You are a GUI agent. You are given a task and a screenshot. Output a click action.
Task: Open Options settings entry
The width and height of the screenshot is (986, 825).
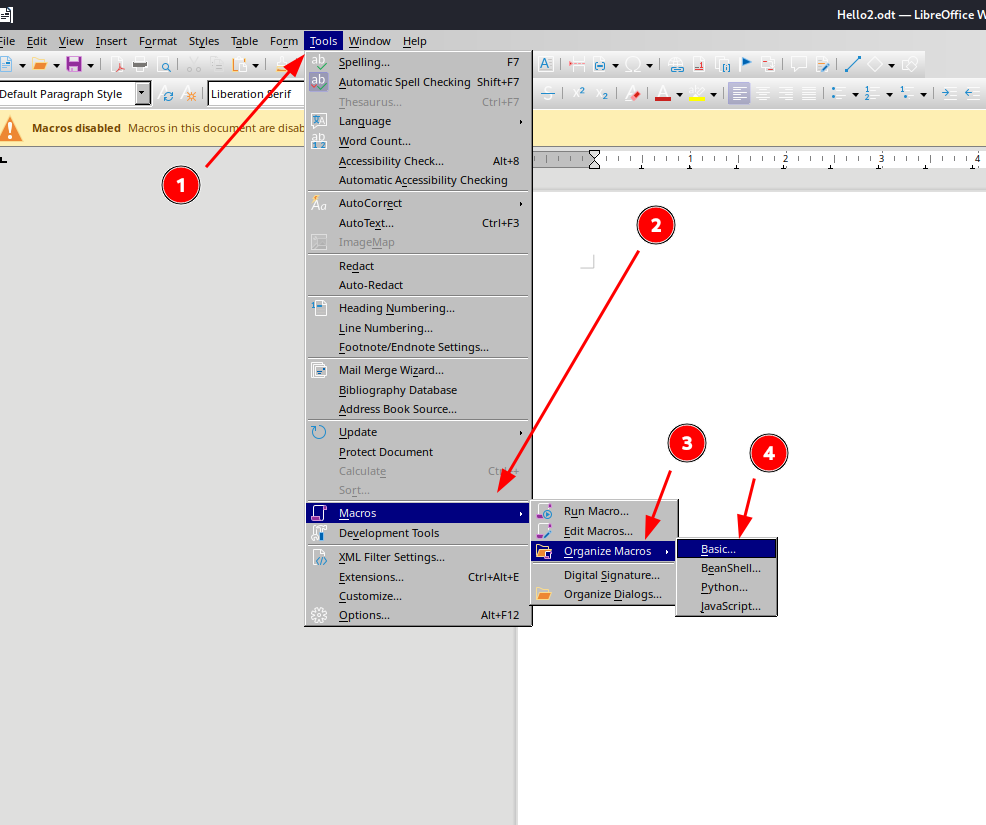419,616
